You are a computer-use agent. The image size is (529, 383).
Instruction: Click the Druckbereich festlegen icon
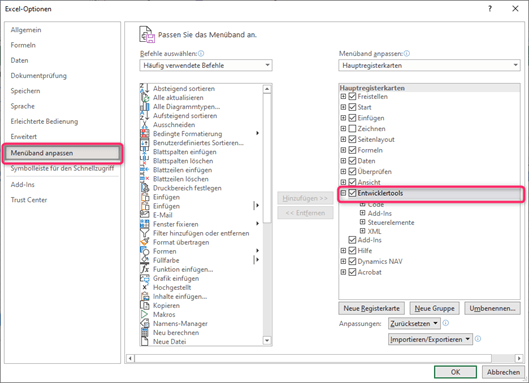pyautogui.click(x=144, y=188)
